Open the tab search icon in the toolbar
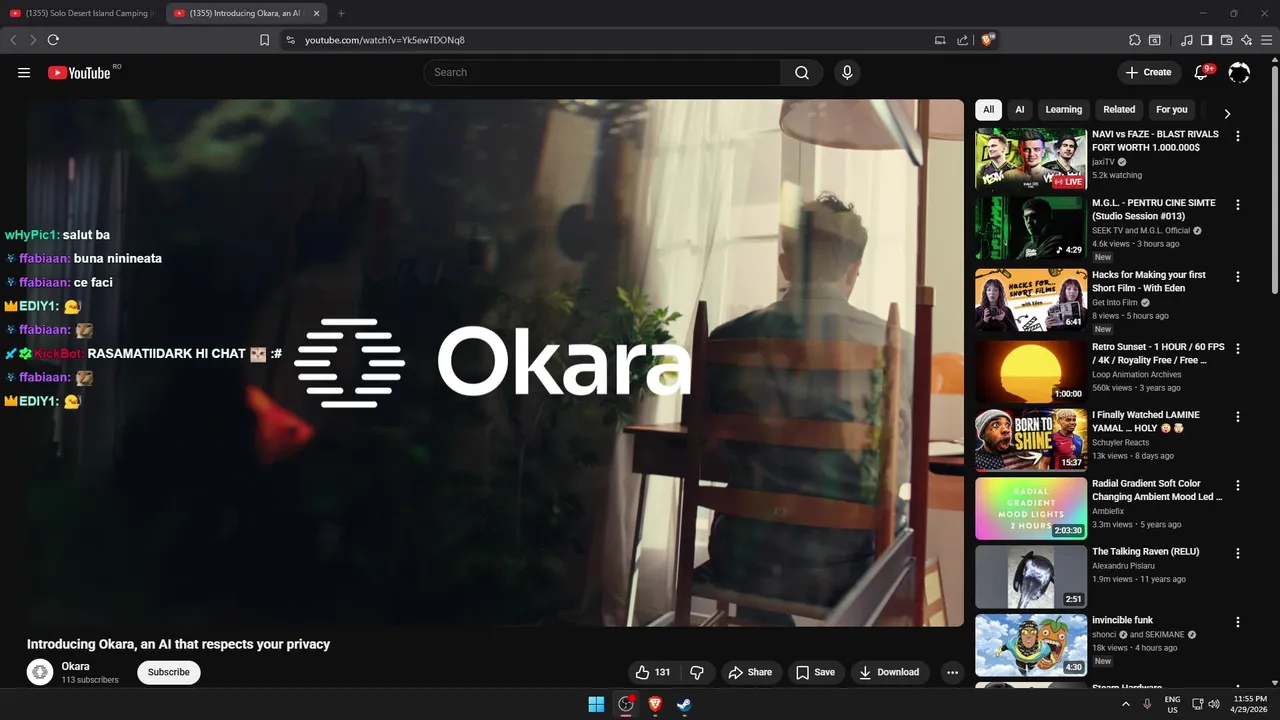The image size is (1280, 720). pos(1155,40)
